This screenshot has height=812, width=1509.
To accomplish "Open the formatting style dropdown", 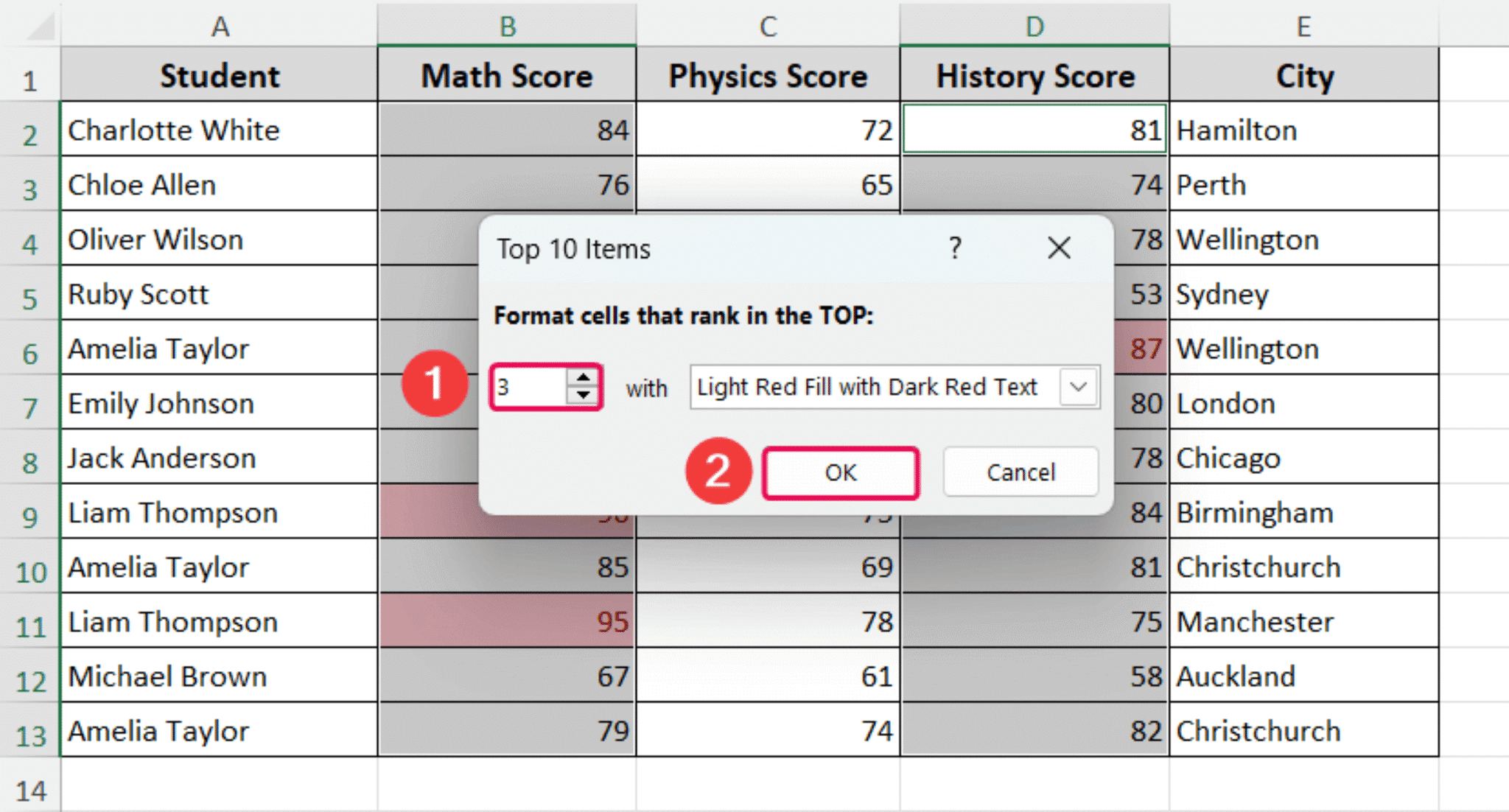I will pyautogui.click(x=1079, y=386).
